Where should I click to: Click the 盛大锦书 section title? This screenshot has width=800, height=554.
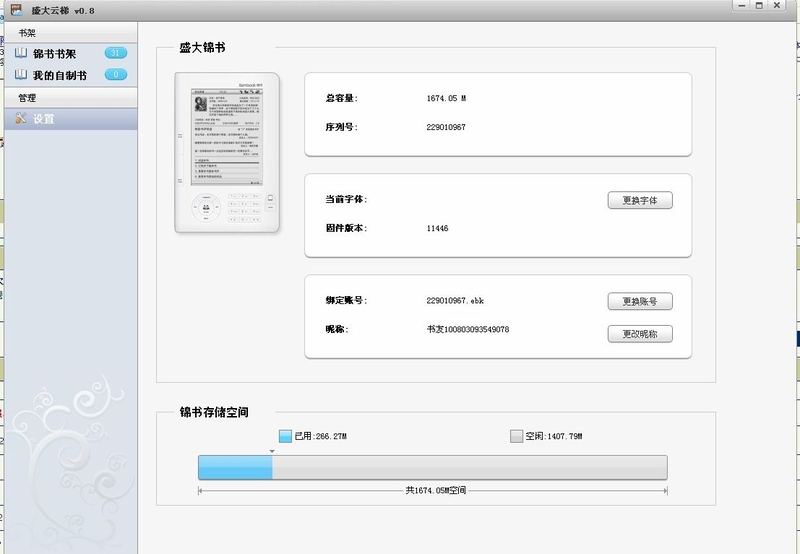(202, 48)
